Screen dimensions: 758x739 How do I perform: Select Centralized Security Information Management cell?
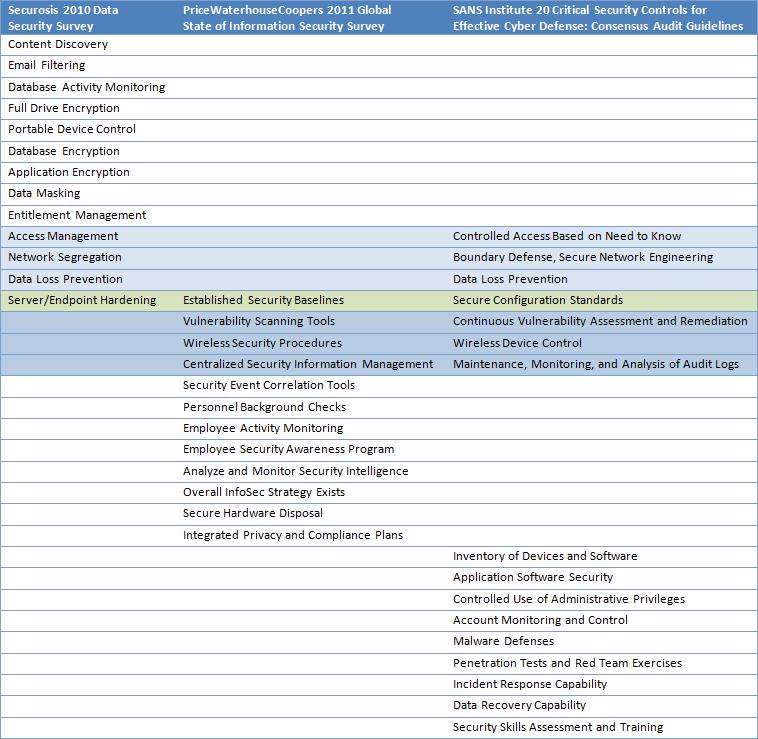[x=308, y=364]
